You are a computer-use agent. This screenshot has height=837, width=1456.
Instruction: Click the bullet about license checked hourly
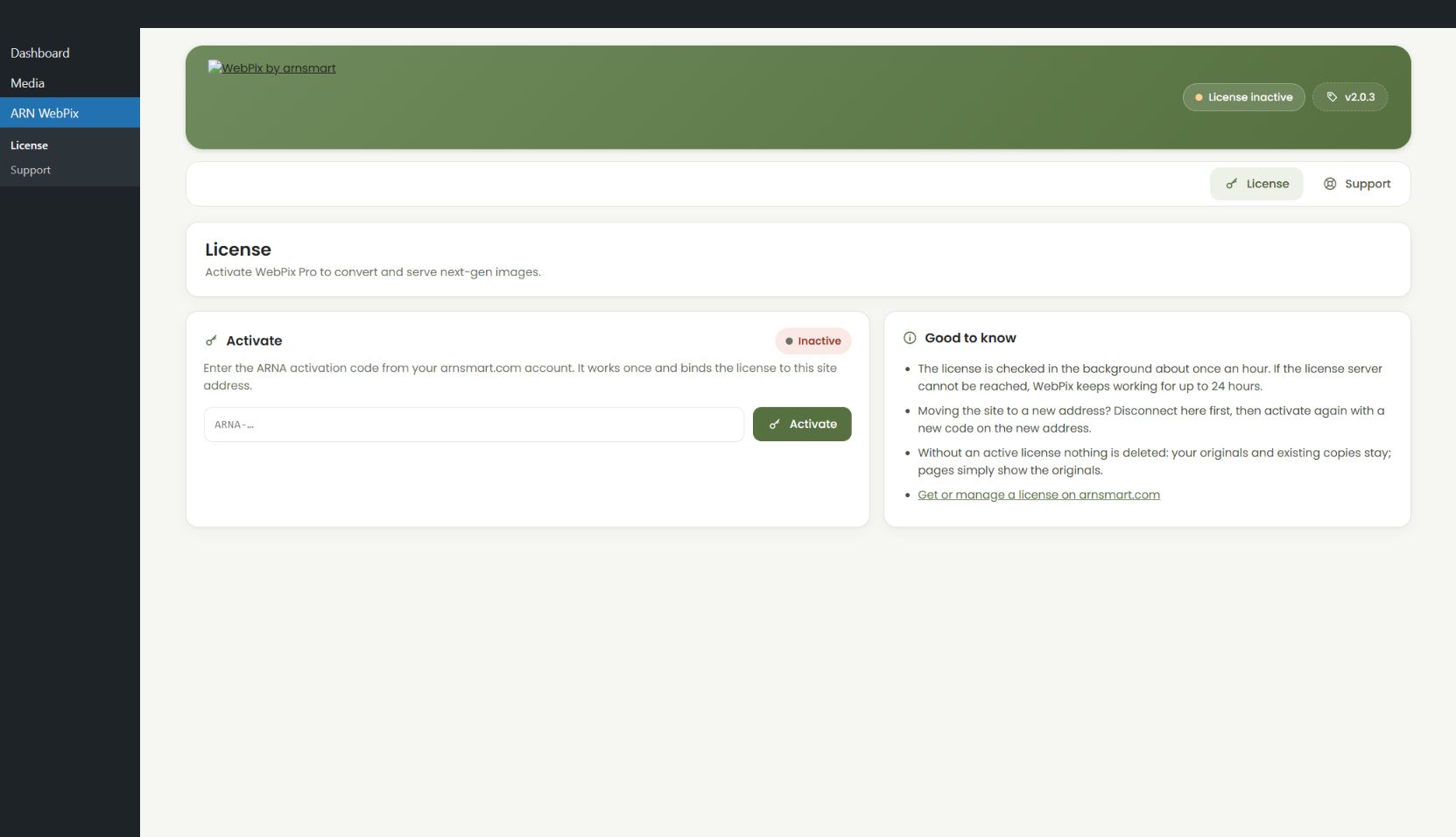coord(1150,377)
